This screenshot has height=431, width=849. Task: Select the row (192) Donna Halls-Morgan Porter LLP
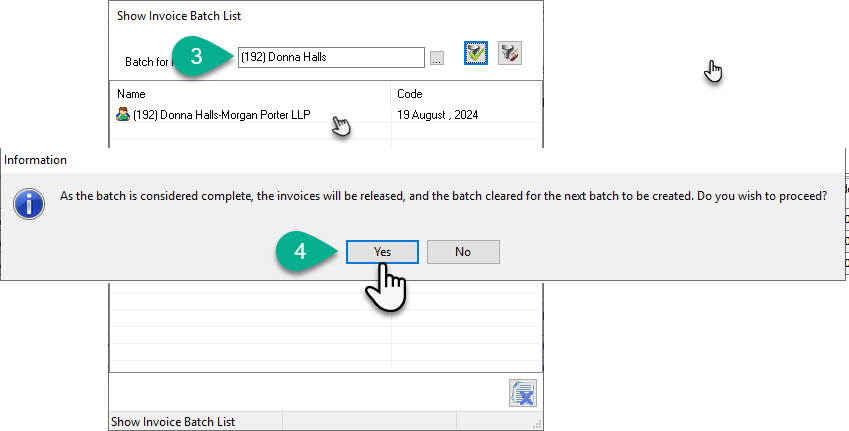[x=325, y=114]
